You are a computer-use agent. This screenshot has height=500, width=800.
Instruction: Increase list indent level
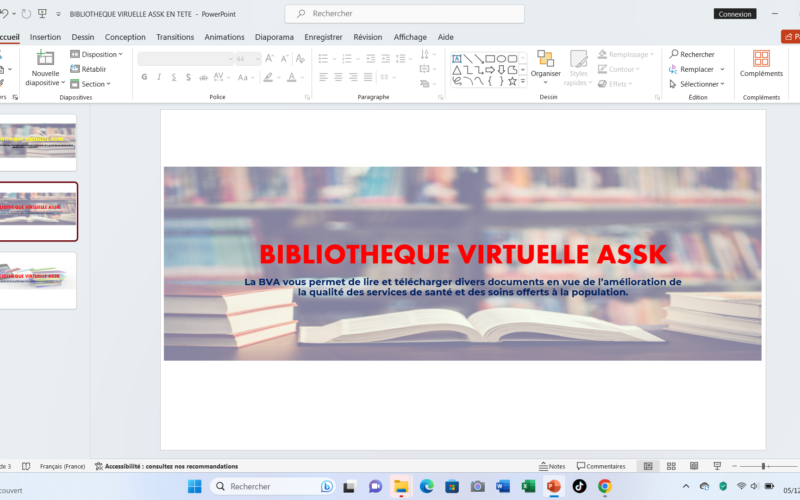(386, 59)
